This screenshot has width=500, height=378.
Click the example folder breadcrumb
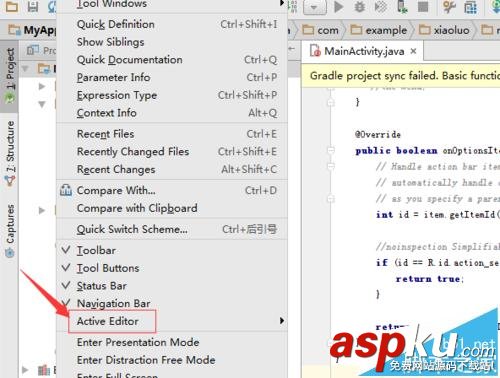pos(379,30)
